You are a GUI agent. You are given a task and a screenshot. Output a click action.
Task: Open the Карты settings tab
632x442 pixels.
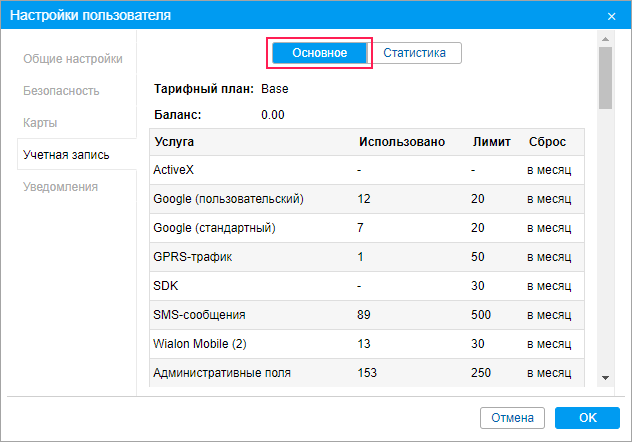(40, 123)
